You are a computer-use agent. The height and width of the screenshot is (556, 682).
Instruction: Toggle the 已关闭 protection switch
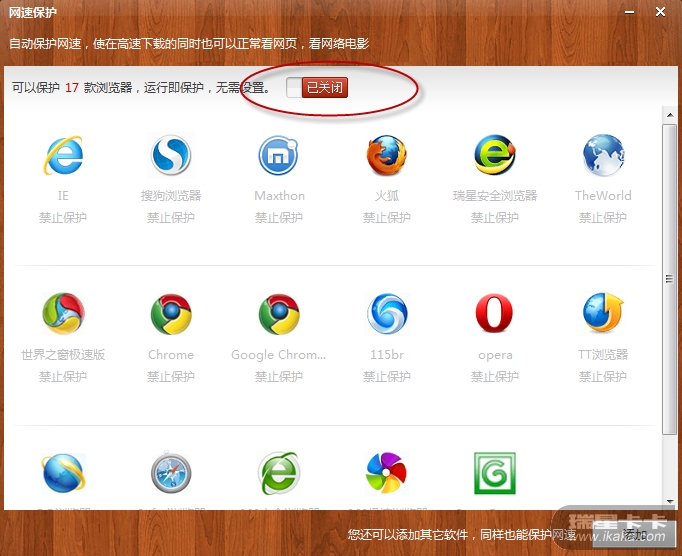point(317,87)
